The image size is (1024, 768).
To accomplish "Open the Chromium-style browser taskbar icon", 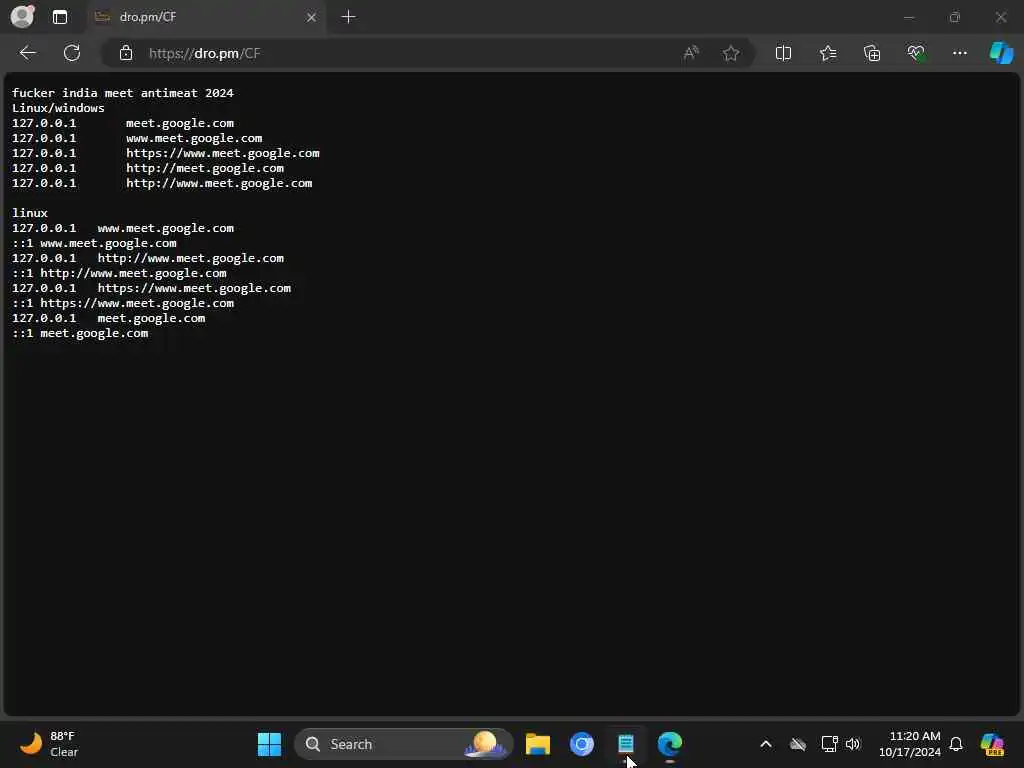I will point(581,744).
